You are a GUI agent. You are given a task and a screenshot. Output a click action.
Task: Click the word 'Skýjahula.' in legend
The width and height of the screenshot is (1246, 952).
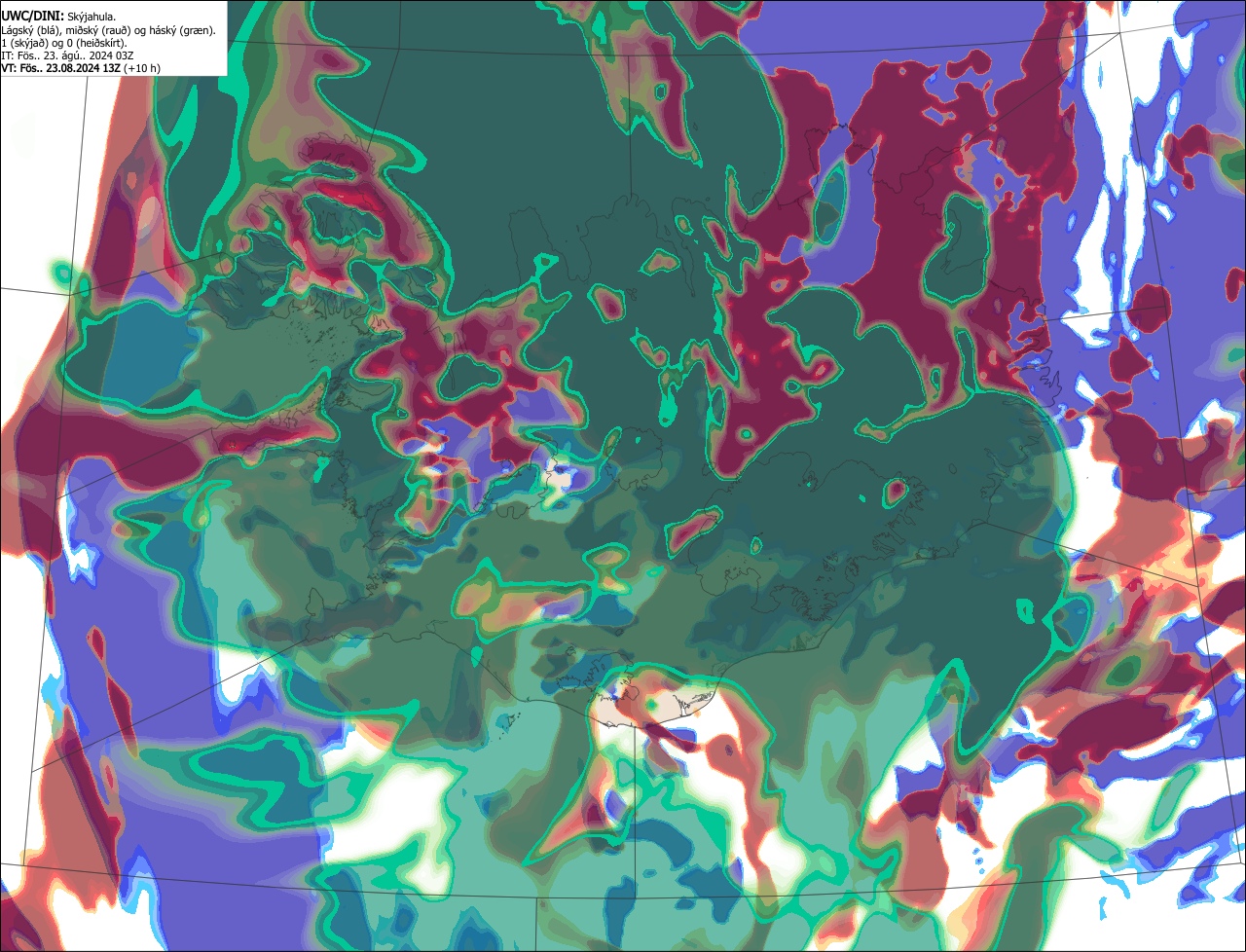[92, 18]
